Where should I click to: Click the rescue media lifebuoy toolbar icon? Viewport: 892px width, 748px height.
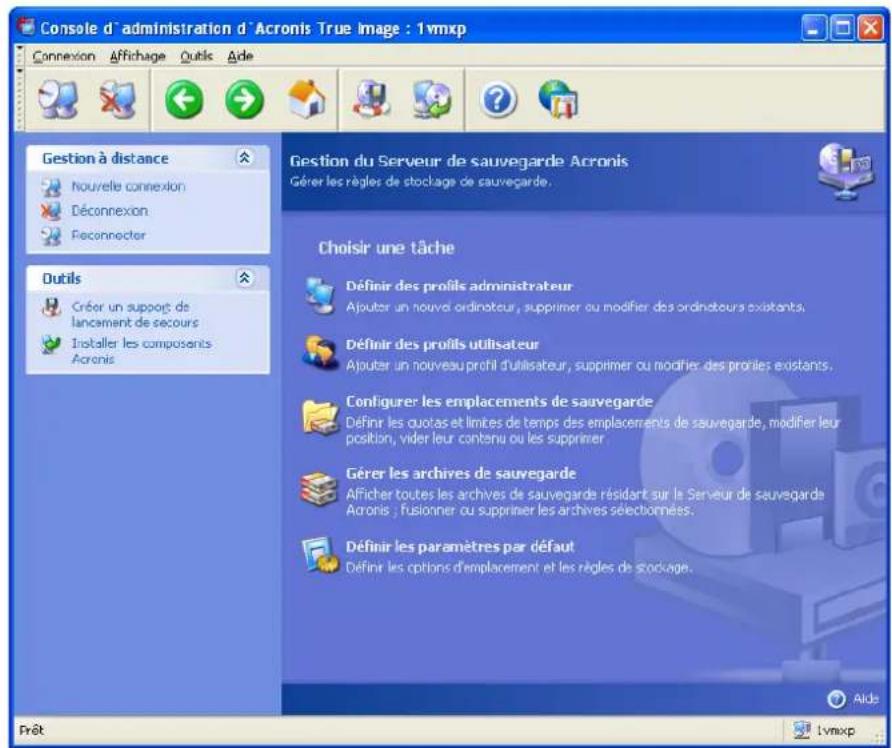pyautogui.click(x=371, y=99)
